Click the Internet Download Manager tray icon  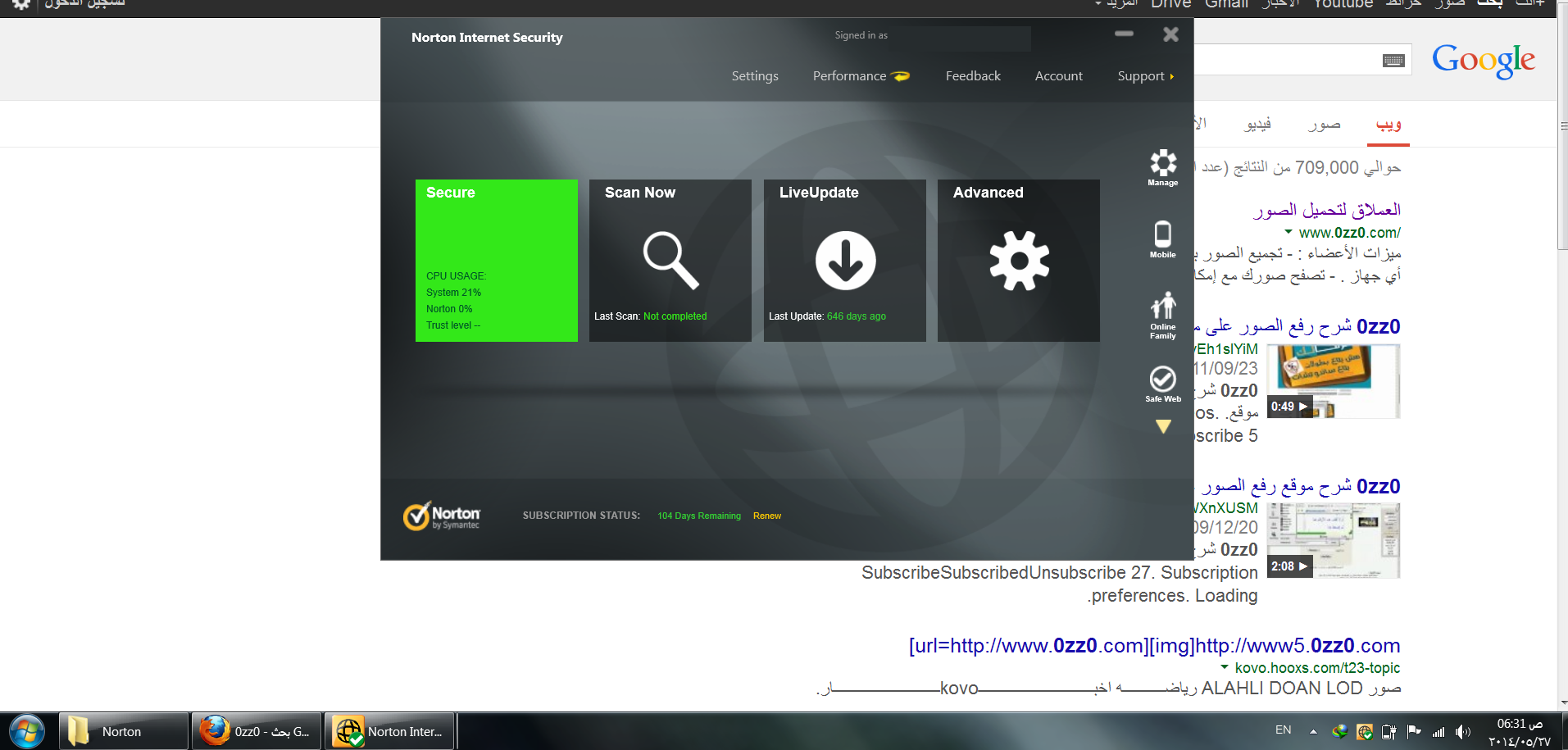point(1339,731)
